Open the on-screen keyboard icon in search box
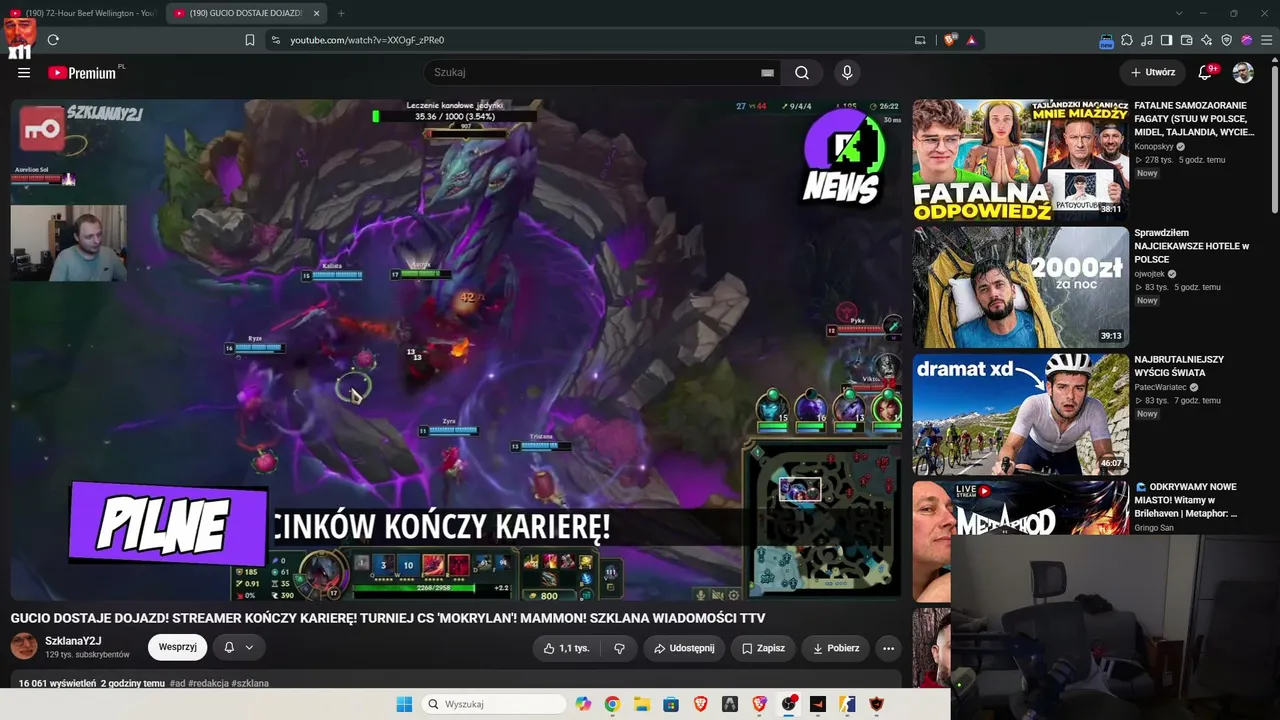The image size is (1280, 720). pyautogui.click(x=767, y=72)
